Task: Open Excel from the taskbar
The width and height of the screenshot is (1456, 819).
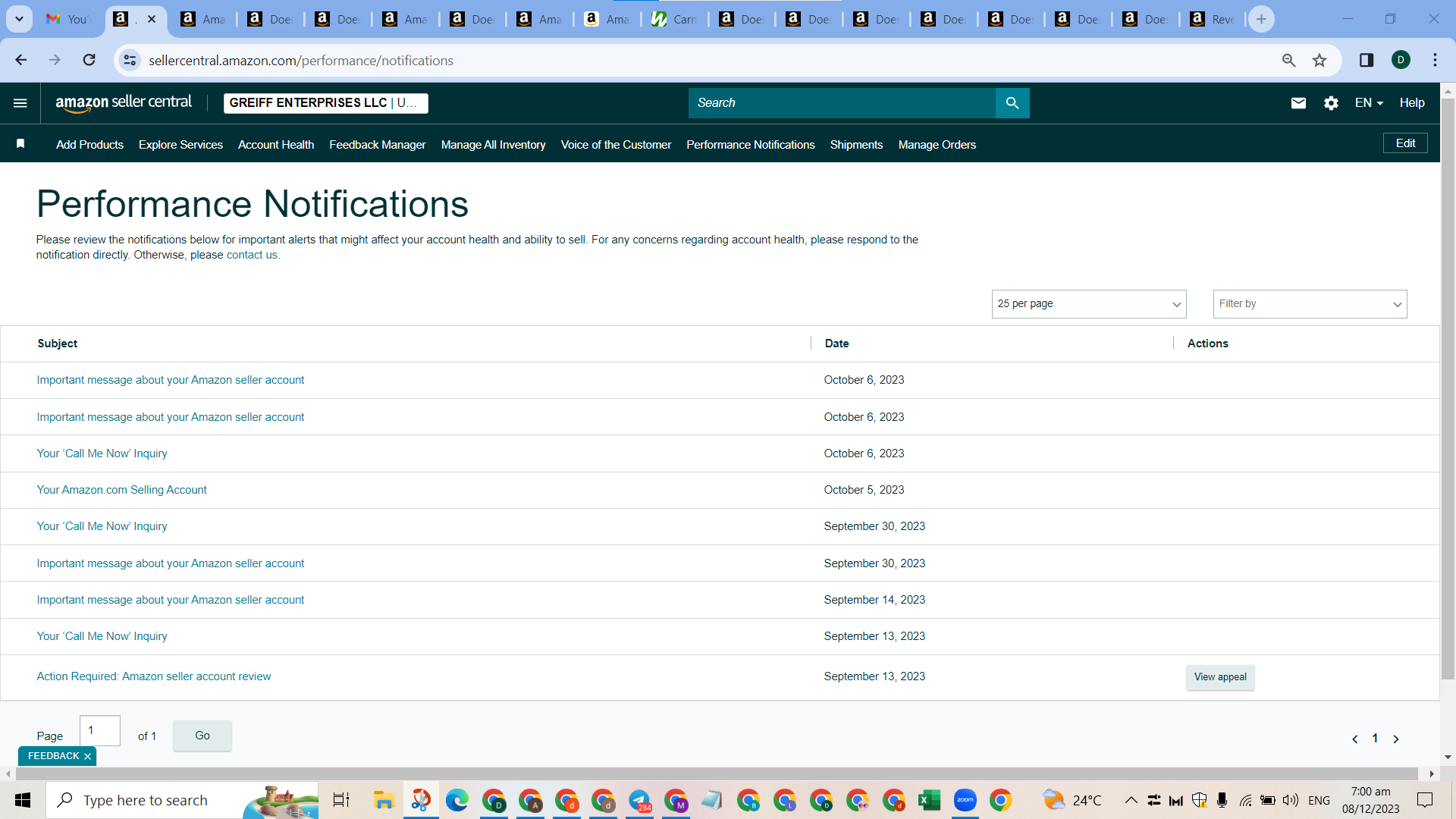Action: (x=929, y=800)
